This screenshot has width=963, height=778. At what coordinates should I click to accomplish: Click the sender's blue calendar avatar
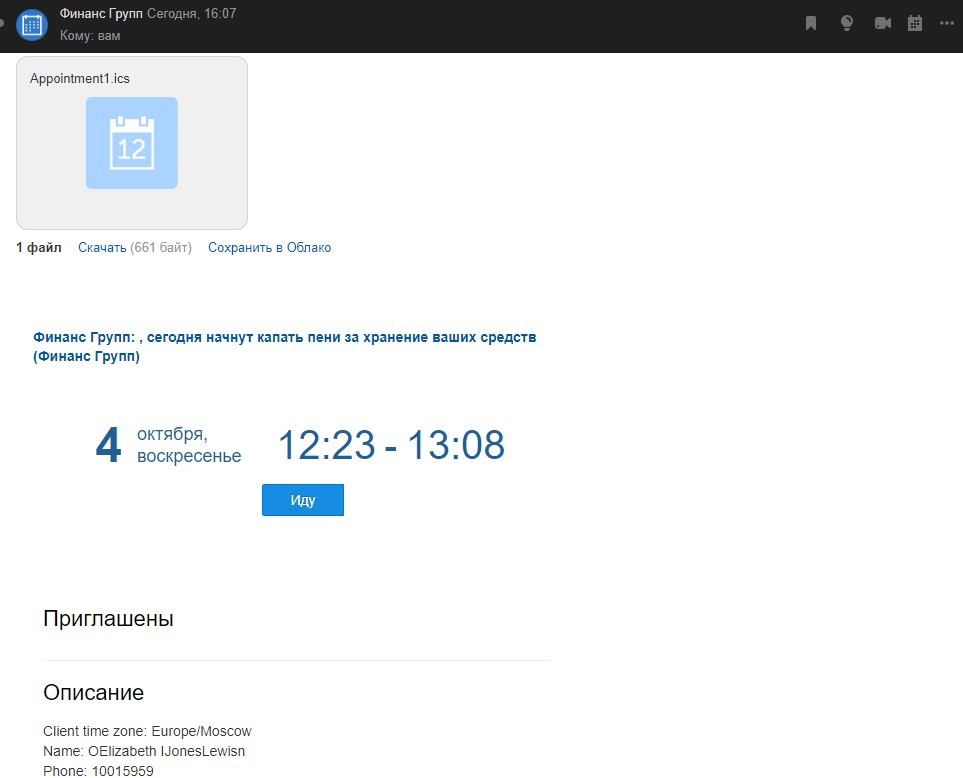coord(32,25)
